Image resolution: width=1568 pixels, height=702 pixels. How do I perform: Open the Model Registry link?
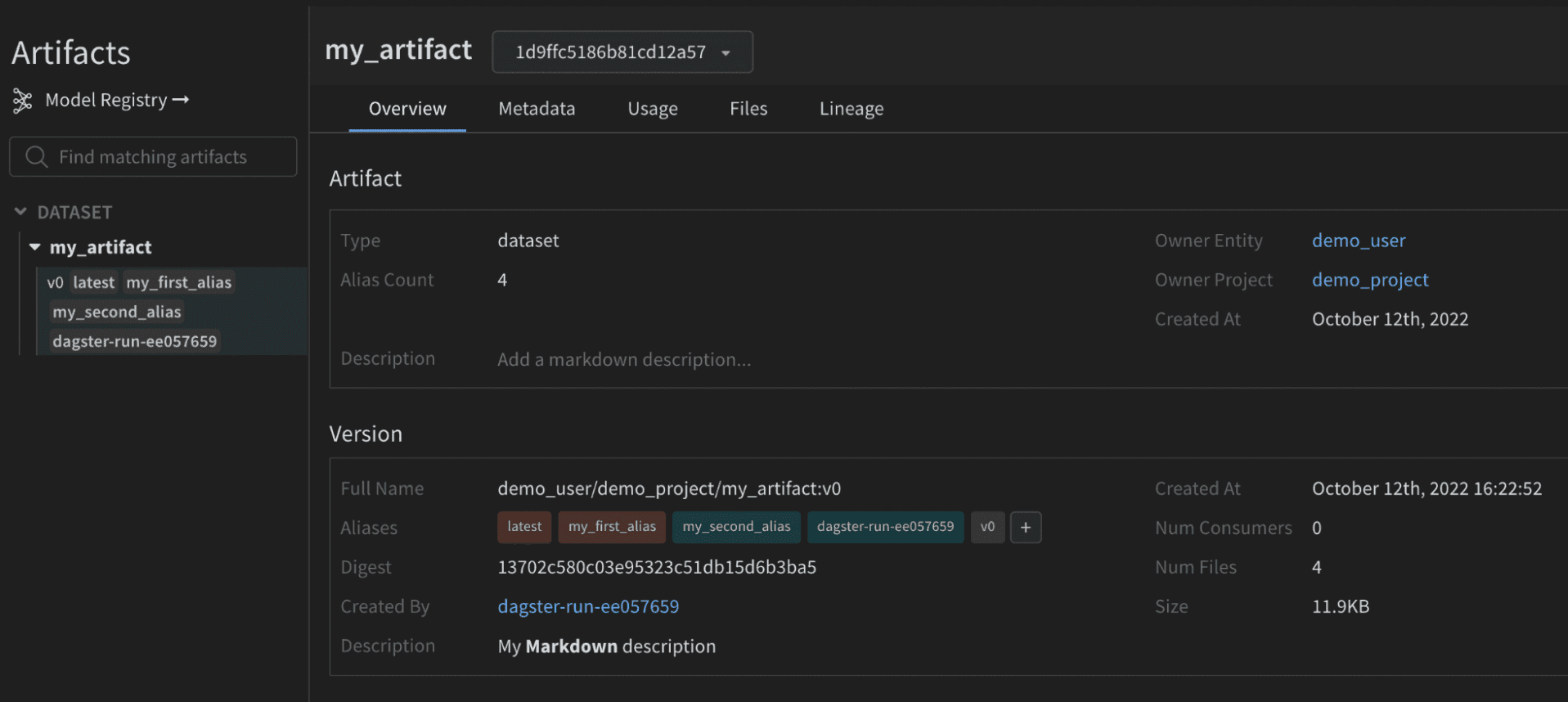tap(117, 100)
